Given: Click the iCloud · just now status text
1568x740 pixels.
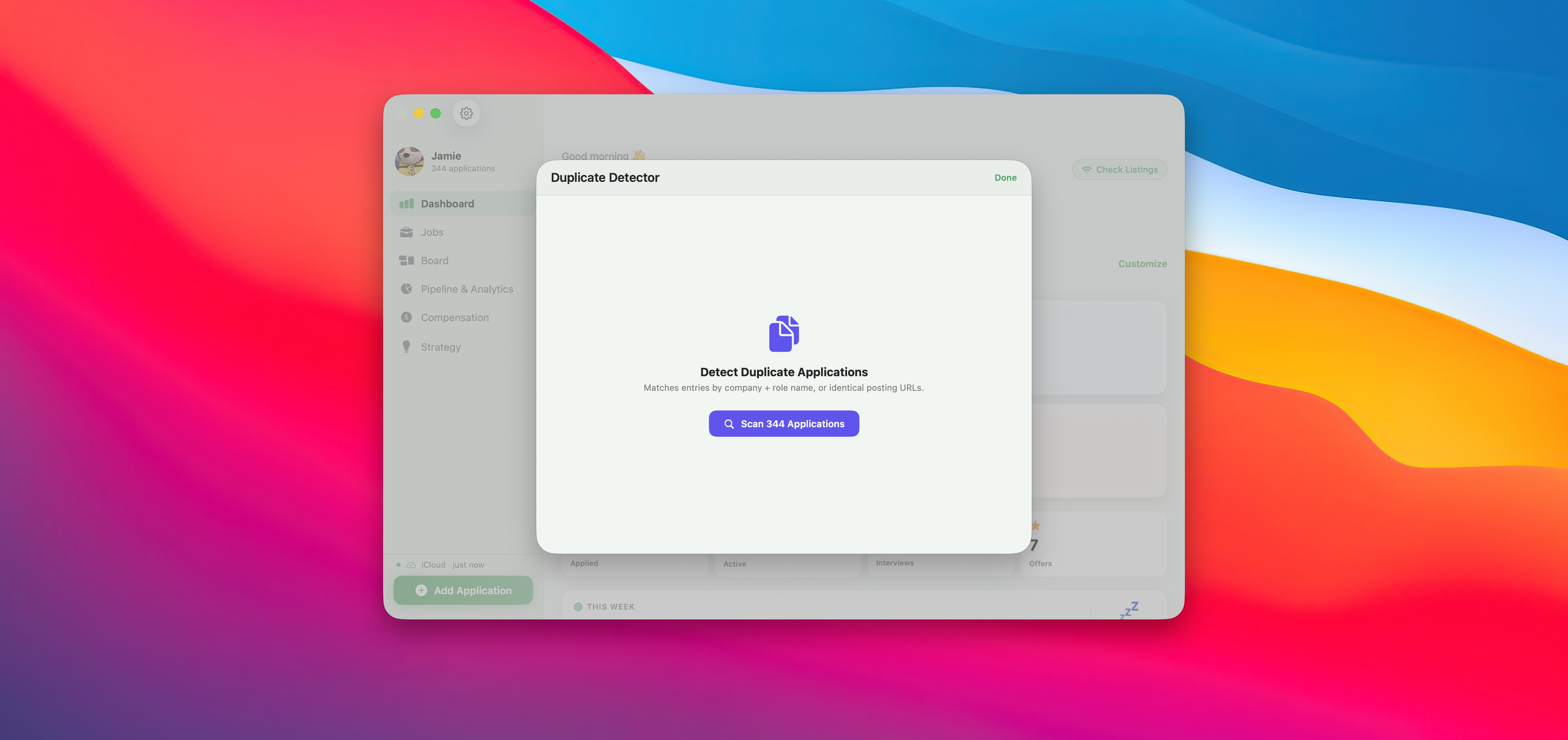Looking at the screenshot, I should [452, 564].
